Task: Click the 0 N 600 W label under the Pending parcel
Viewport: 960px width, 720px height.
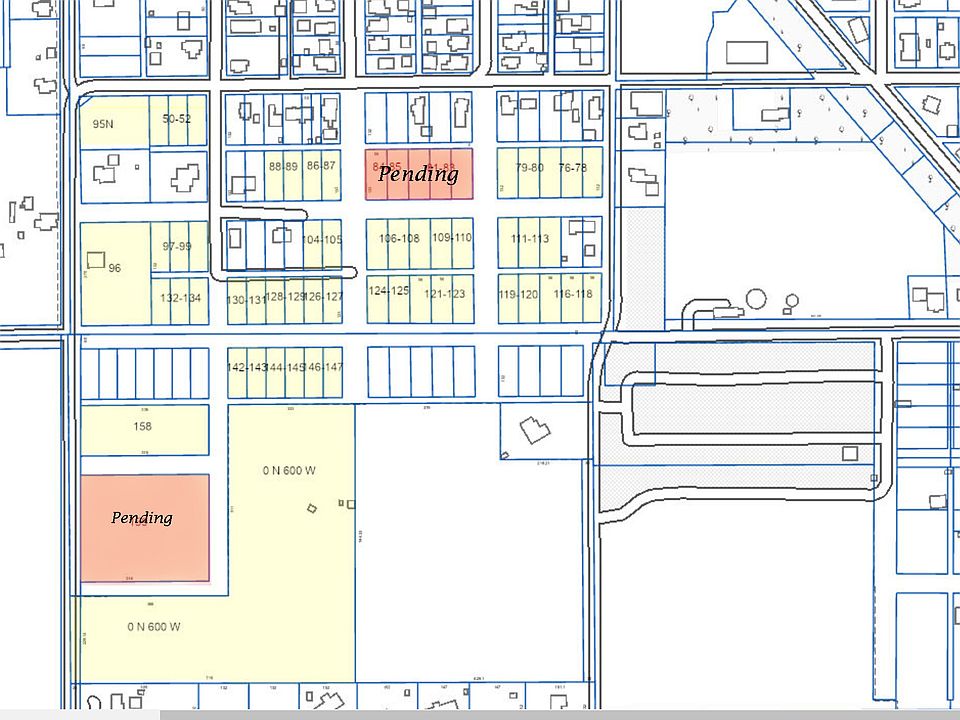Action: [x=154, y=627]
